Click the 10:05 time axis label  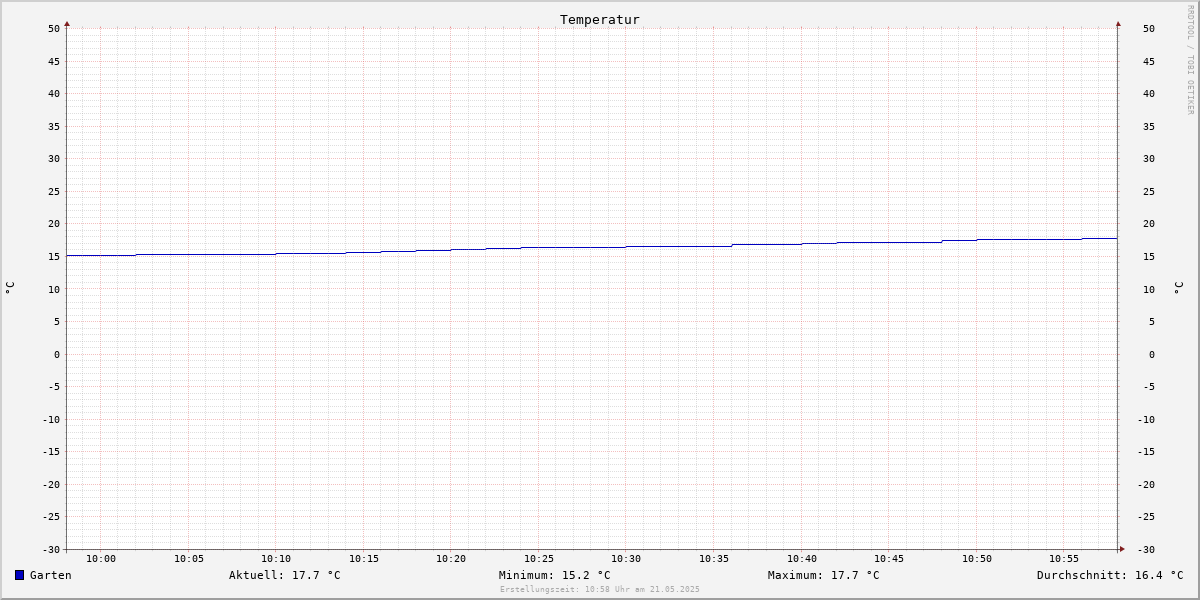tap(189, 559)
